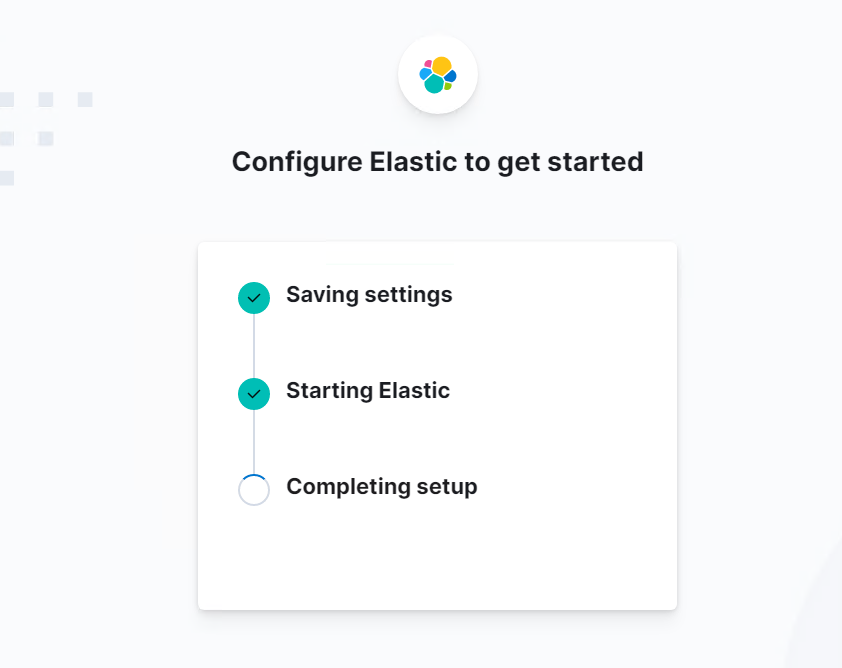Click the empty card area below Completing setup
Viewport: 842px width, 668px height.
(437, 558)
